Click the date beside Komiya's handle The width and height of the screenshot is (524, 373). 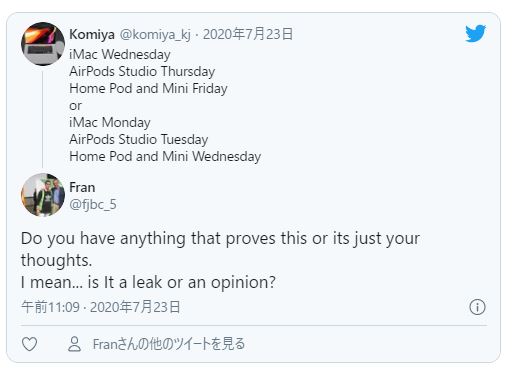coord(248,34)
